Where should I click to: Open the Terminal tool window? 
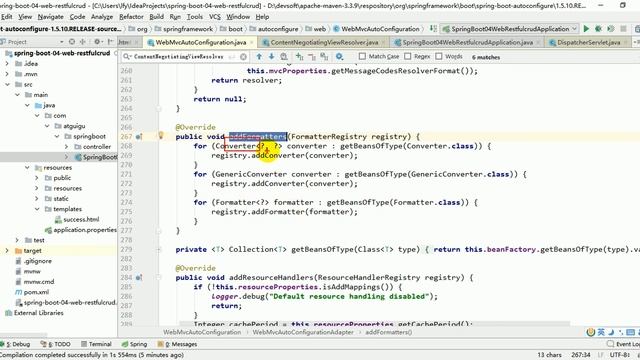[96, 344]
